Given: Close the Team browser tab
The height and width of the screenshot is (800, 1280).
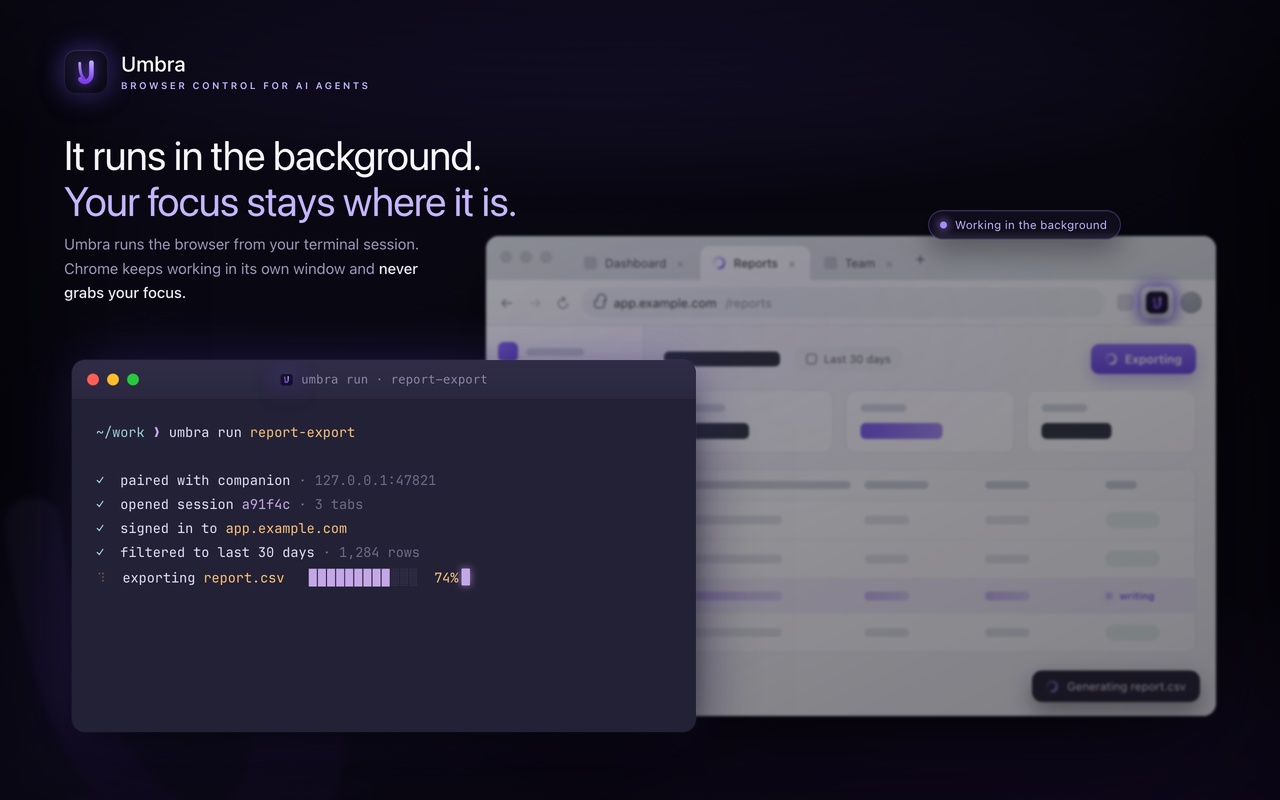Looking at the screenshot, I should [890, 264].
